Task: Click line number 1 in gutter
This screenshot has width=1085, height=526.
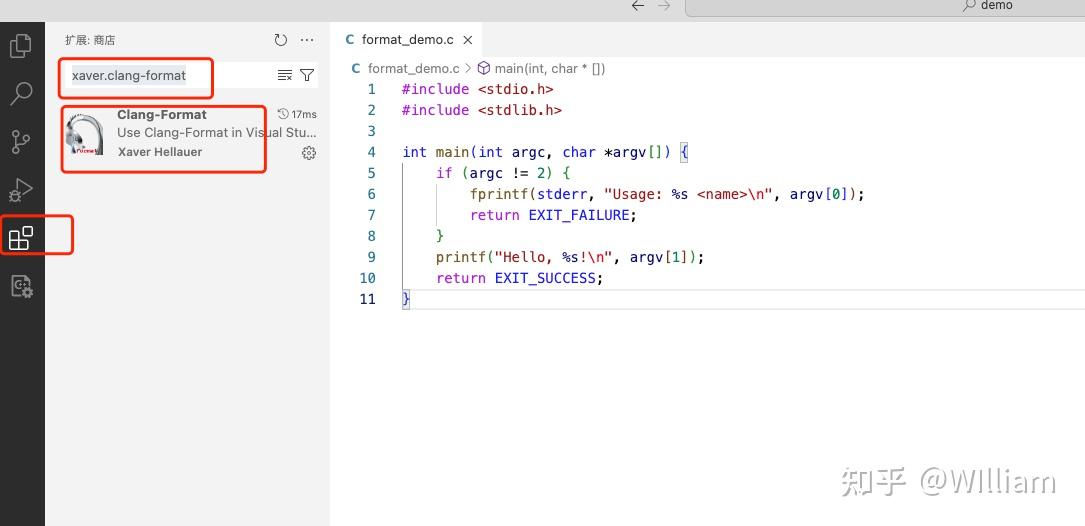Action: click(x=372, y=89)
